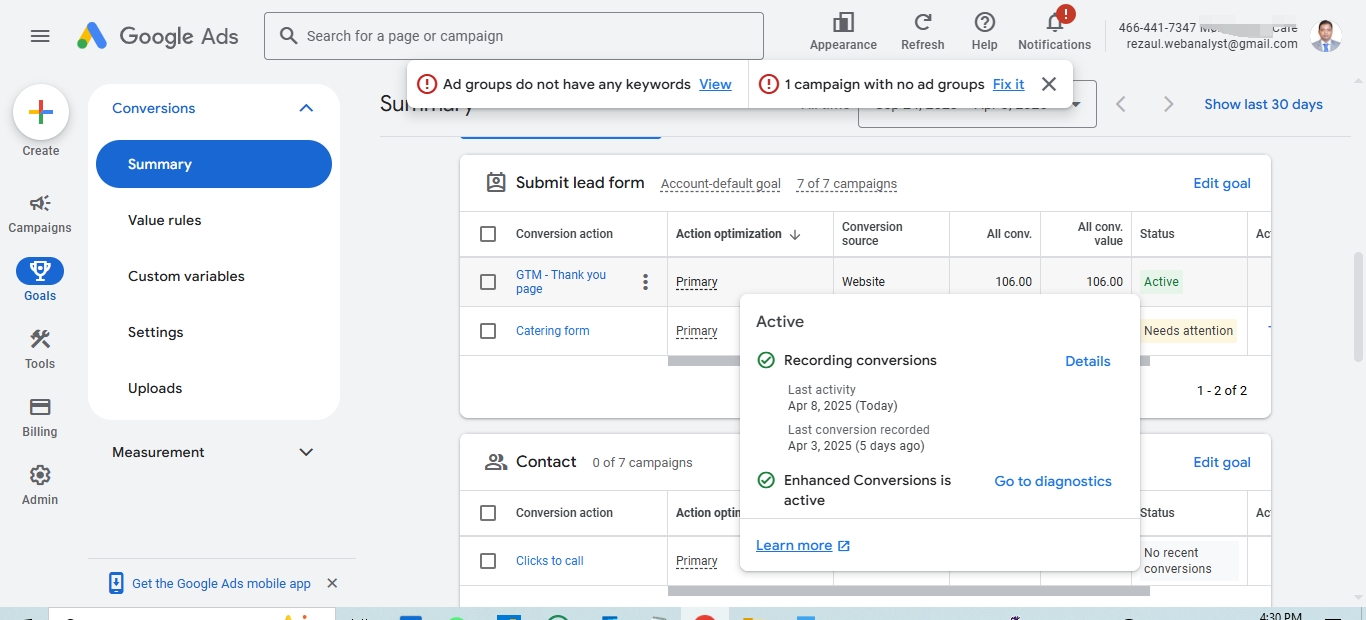
Task: Check the Catering form row
Action: pos(488,331)
